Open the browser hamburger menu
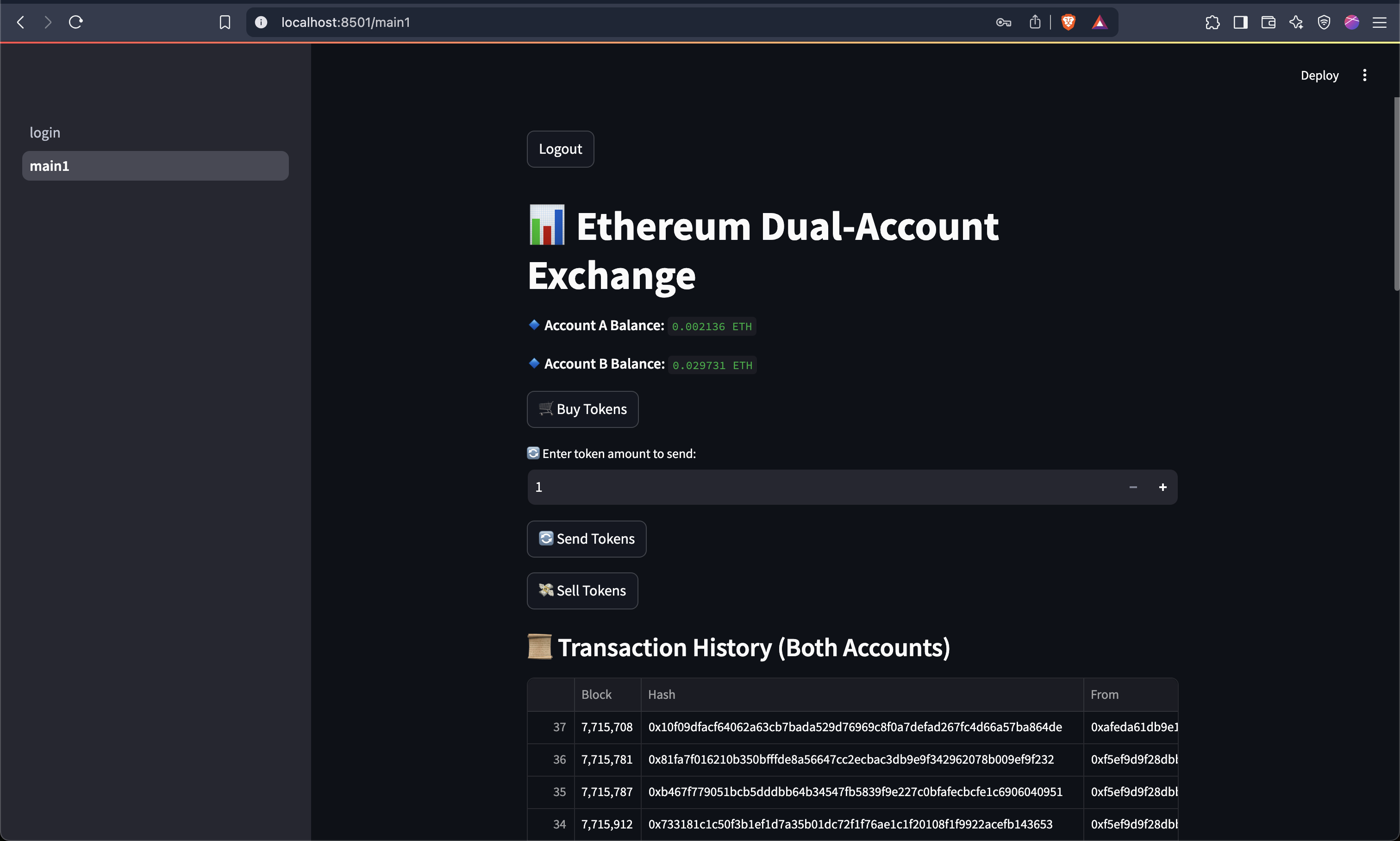Image resolution: width=1400 pixels, height=841 pixels. pyautogui.click(x=1380, y=22)
